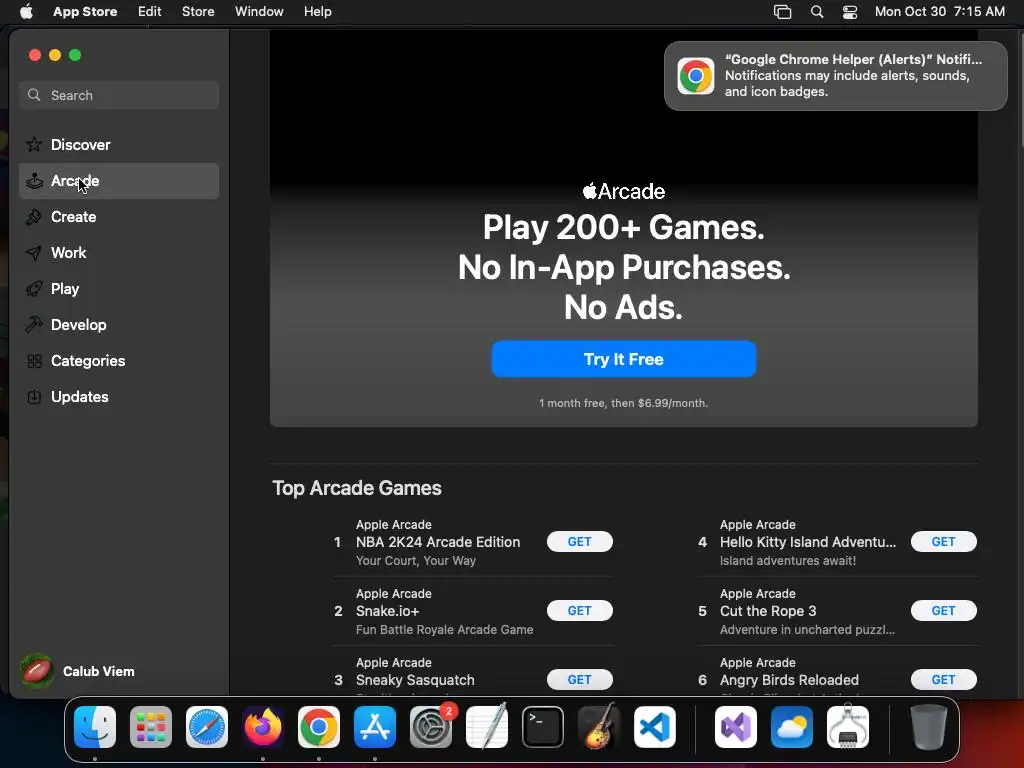The width and height of the screenshot is (1024, 768).
Task: Click the 'Island adventures await!' subtitle
Action: (x=788, y=560)
